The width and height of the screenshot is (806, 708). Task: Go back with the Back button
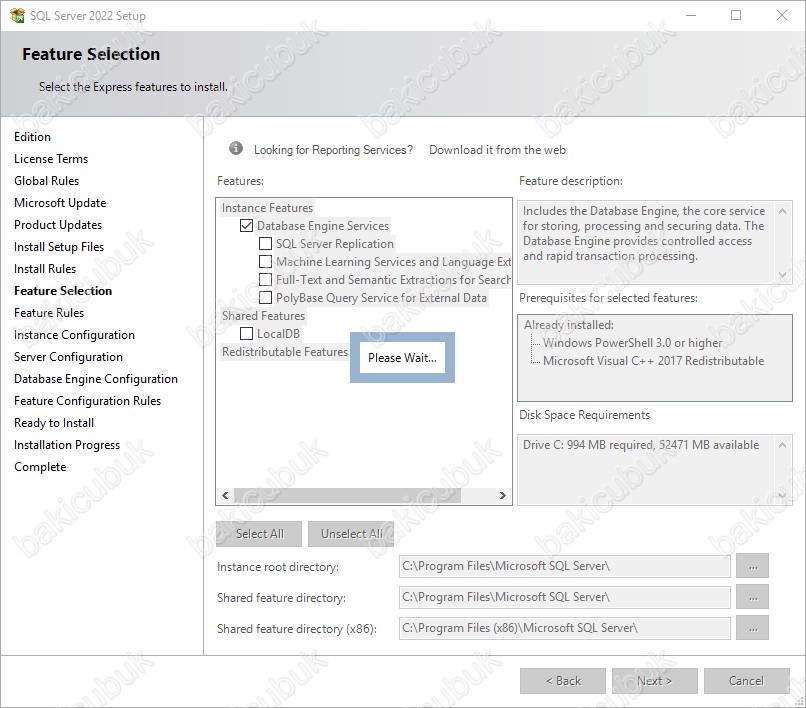click(x=563, y=681)
